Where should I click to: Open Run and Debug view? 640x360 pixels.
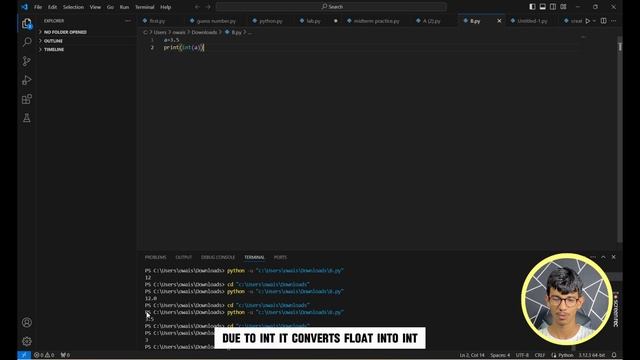click(27, 80)
